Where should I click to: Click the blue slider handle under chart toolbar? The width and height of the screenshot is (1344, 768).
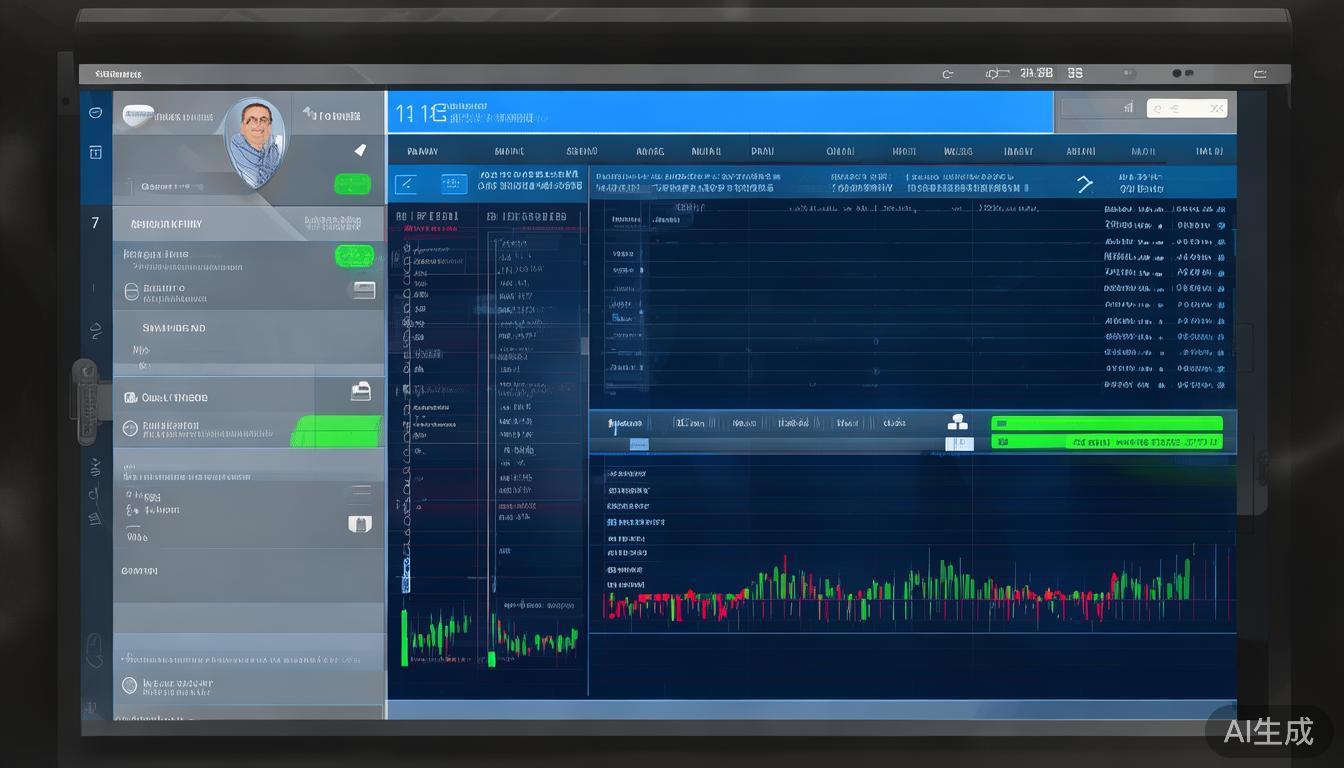[638, 444]
